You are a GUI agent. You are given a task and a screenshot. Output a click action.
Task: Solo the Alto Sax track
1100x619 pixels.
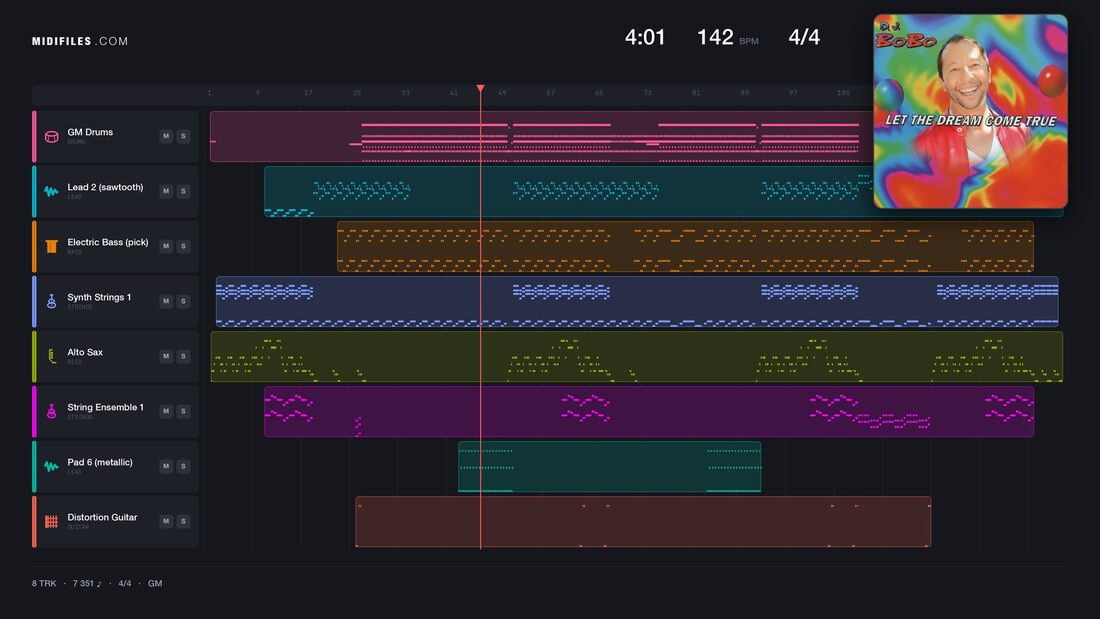pos(183,356)
